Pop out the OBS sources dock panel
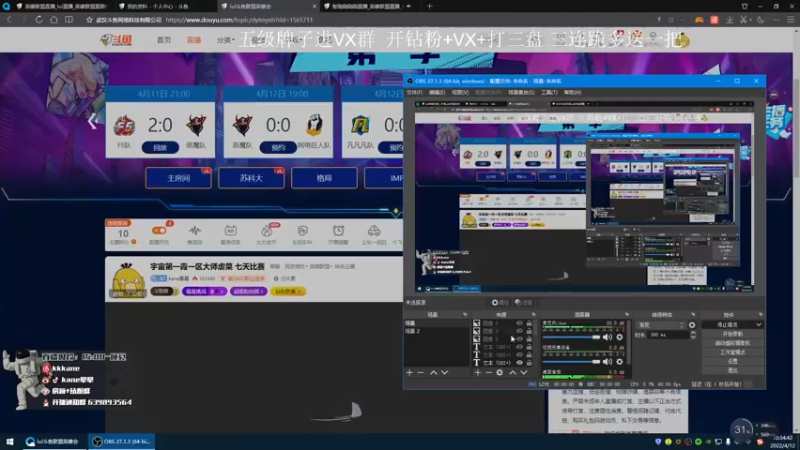 [x=534, y=314]
